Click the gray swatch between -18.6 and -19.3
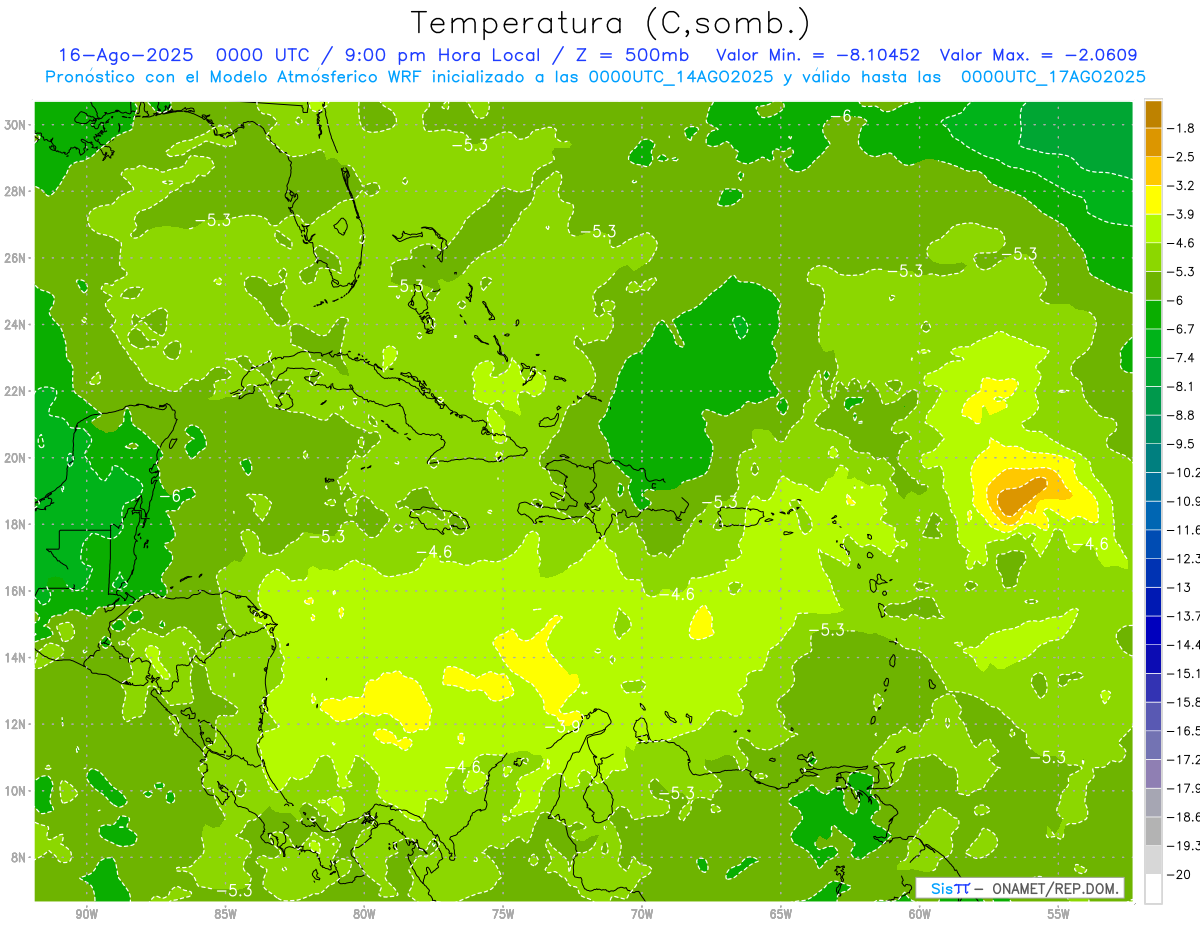Viewport: 1200px width, 927px height. [1153, 831]
